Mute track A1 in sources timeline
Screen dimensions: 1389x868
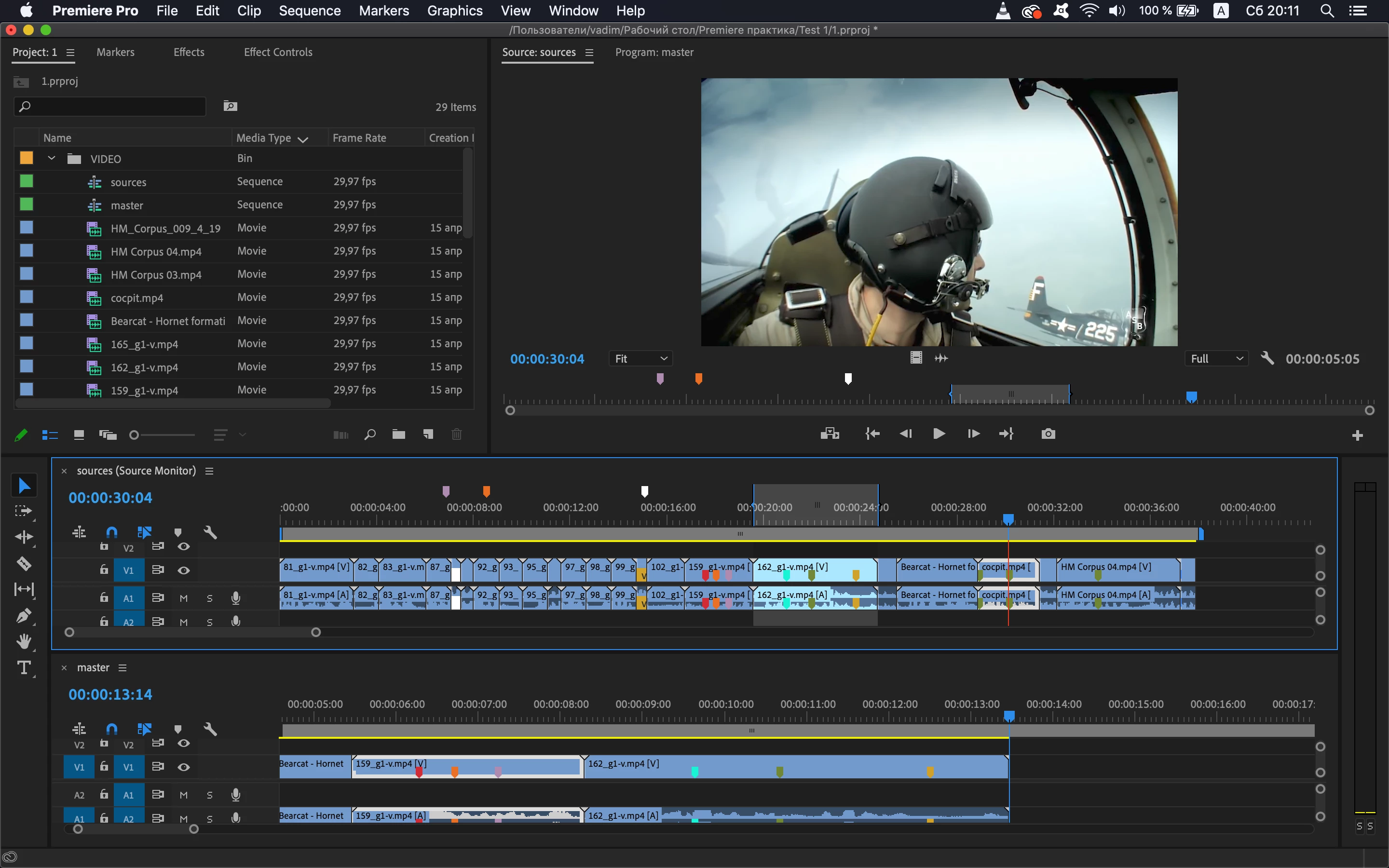[184, 598]
